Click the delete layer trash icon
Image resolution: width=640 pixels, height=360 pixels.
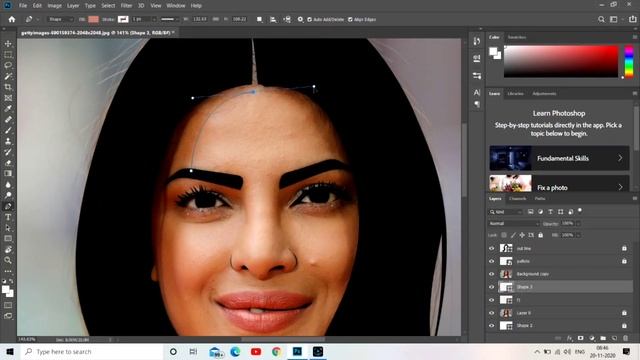(x=625, y=338)
